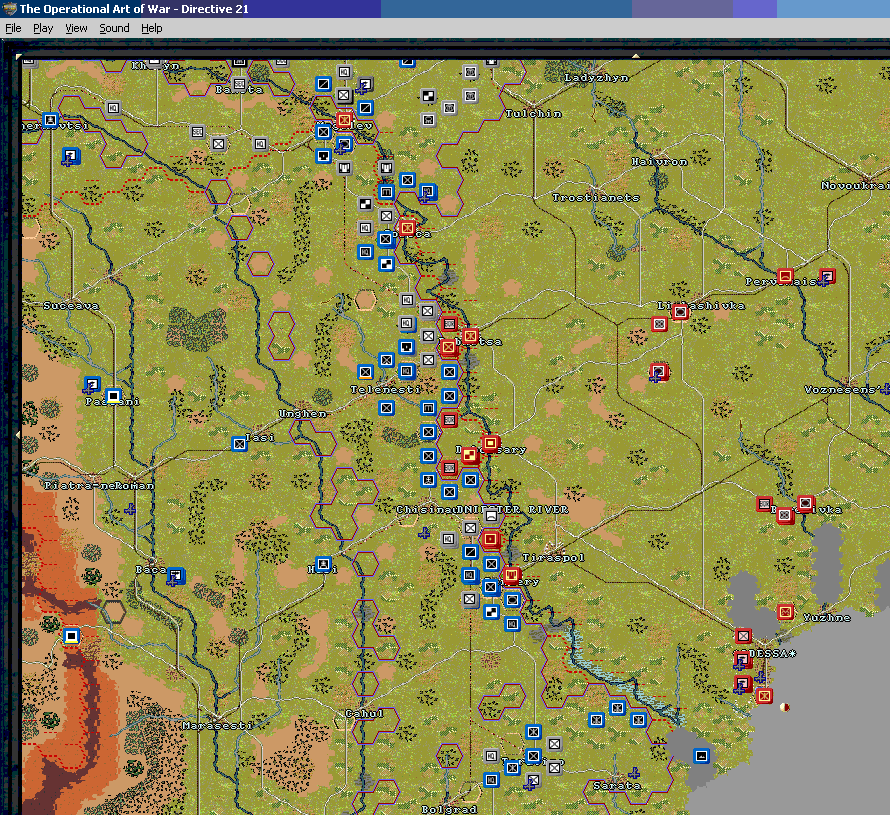
Task: Select the red infantry unit on Mogilev
Action: coord(344,120)
